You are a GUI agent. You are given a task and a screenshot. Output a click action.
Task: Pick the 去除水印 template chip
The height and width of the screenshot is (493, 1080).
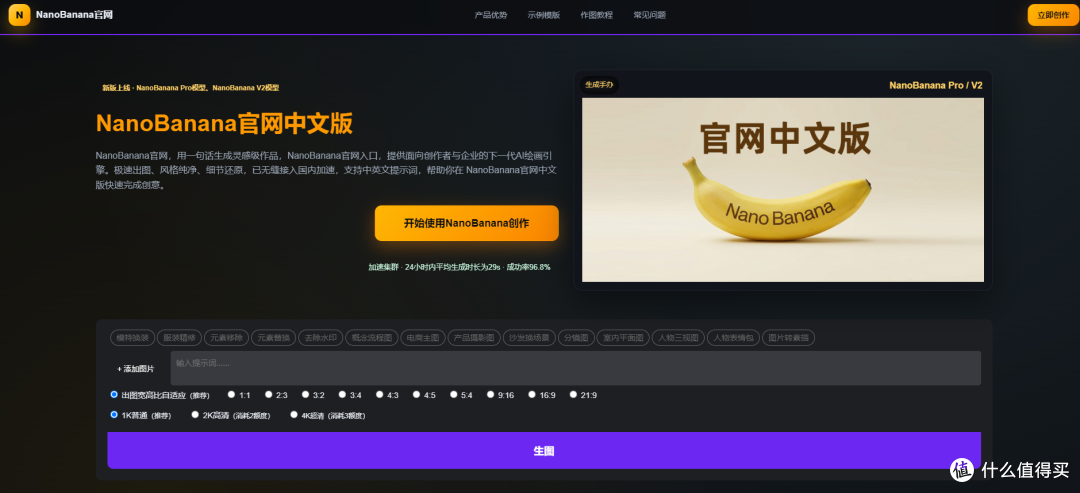(x=320, y=337)
